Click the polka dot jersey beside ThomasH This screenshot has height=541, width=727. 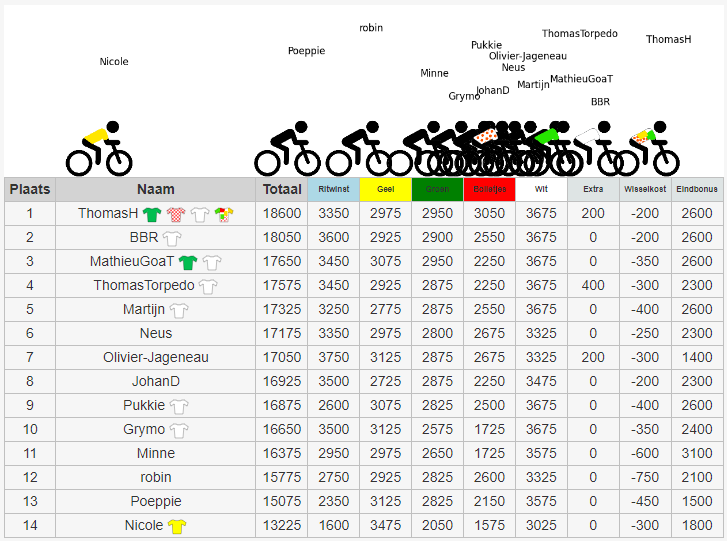176,214
